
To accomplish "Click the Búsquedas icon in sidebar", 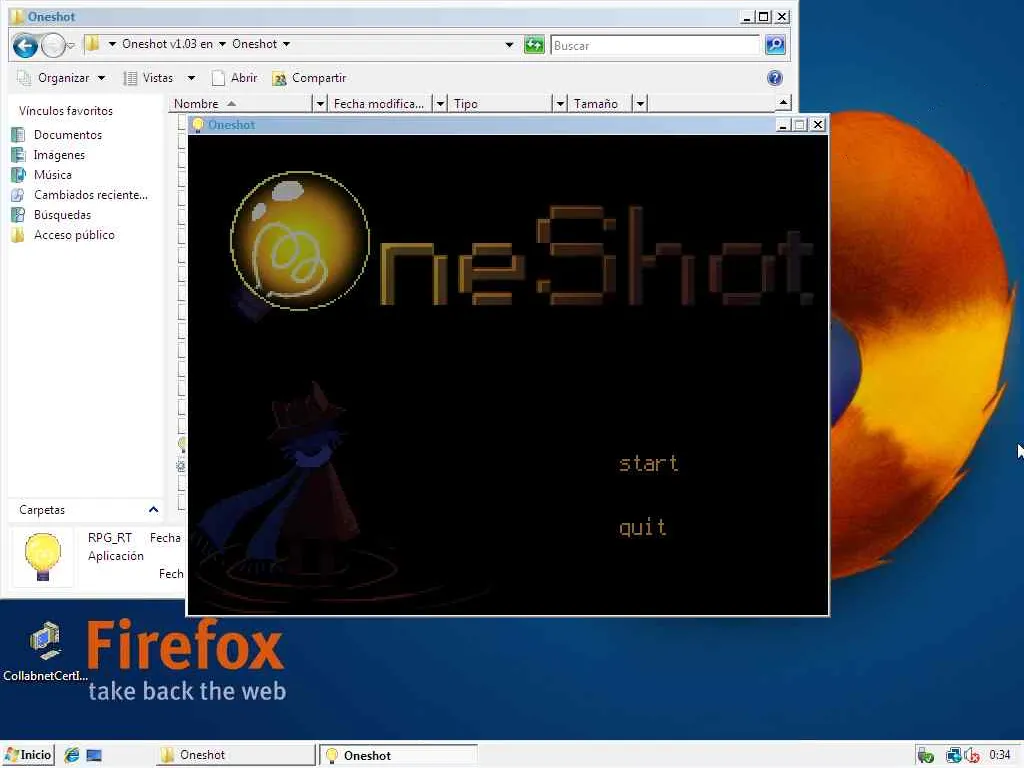I will click(x=18, y=215).
